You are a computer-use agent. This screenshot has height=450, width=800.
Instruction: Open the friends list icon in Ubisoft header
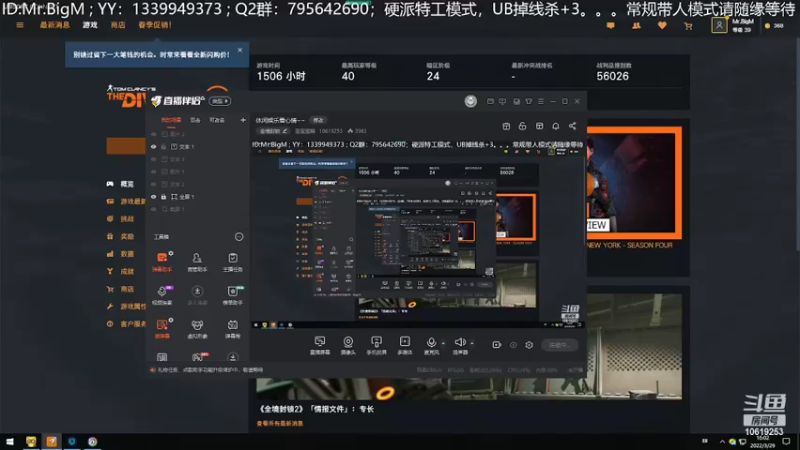point(636,26)
